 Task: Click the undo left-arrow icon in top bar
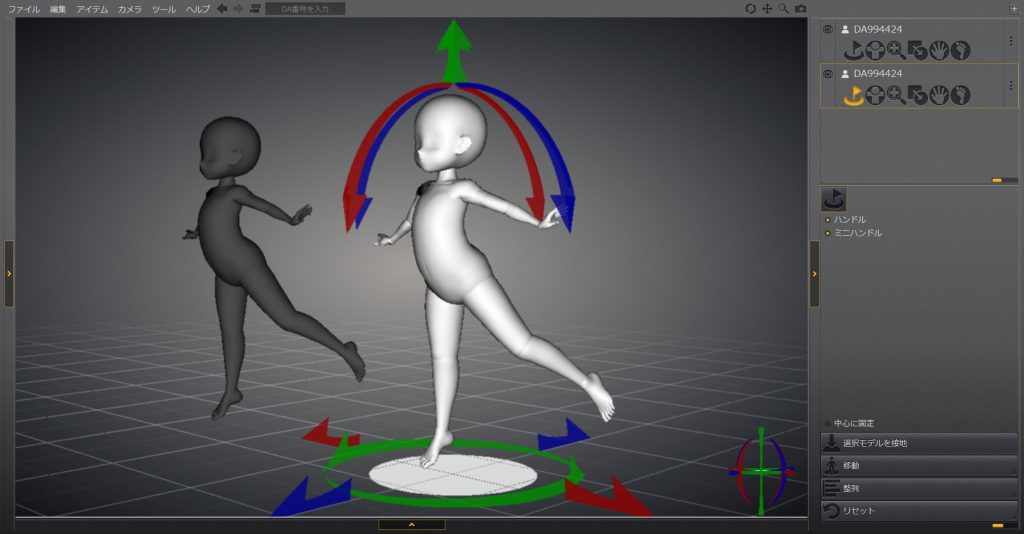222,8
